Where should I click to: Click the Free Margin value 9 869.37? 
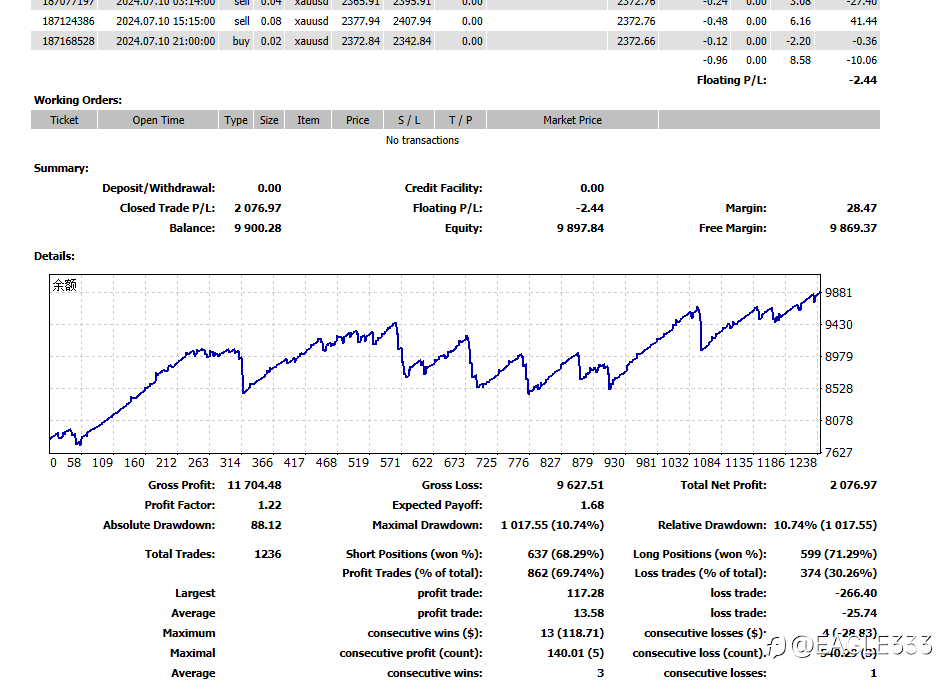[853, 228]
